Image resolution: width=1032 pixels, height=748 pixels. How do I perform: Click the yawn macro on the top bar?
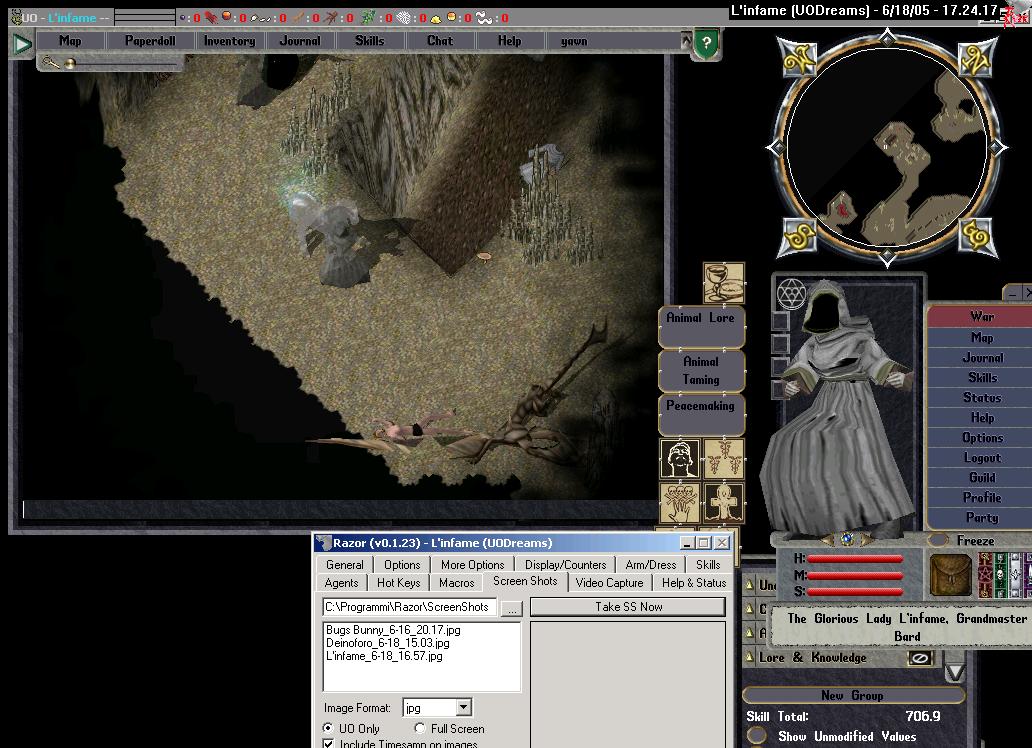[574, 41]
